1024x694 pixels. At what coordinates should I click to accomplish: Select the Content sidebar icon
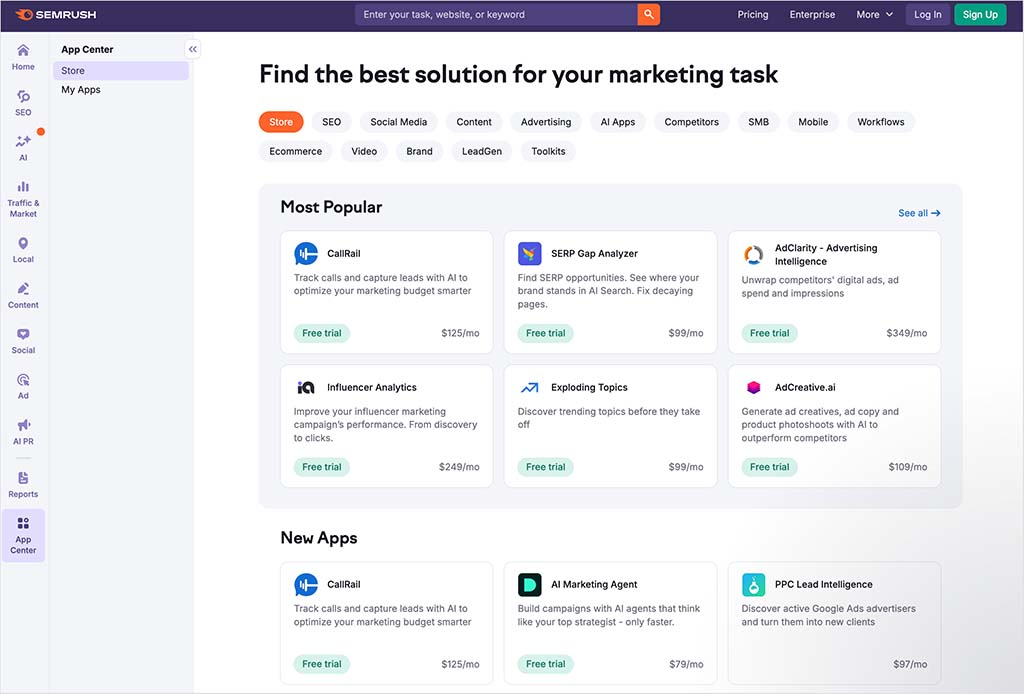(22, 296)
